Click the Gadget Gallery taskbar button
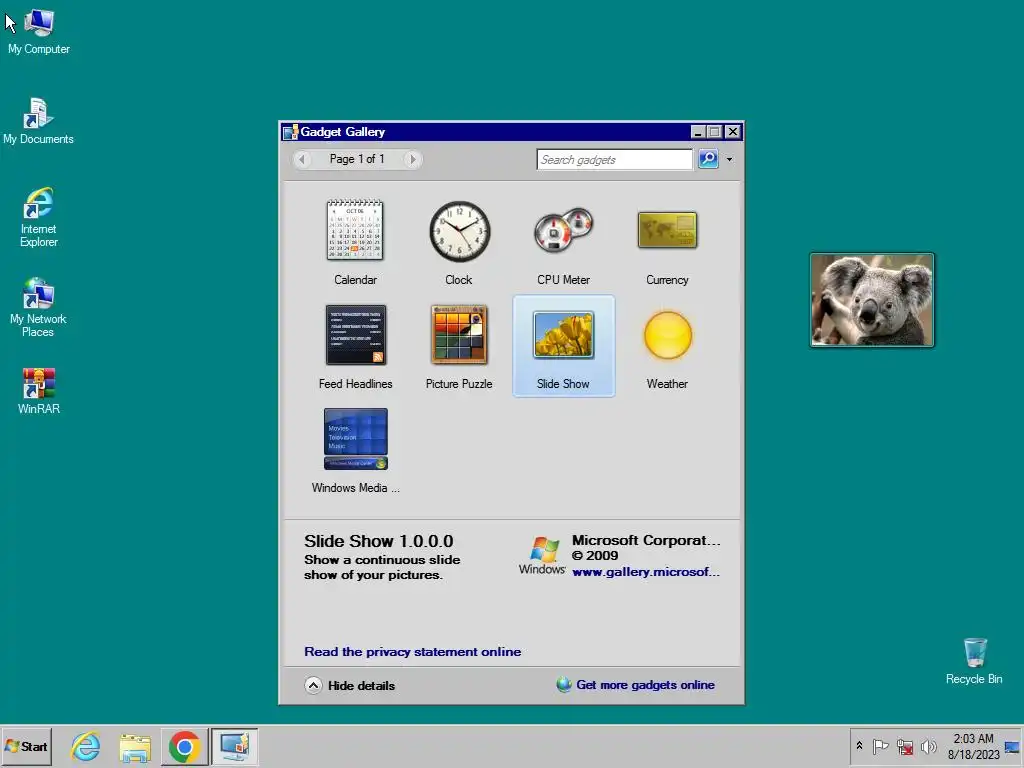 point(234,746)
